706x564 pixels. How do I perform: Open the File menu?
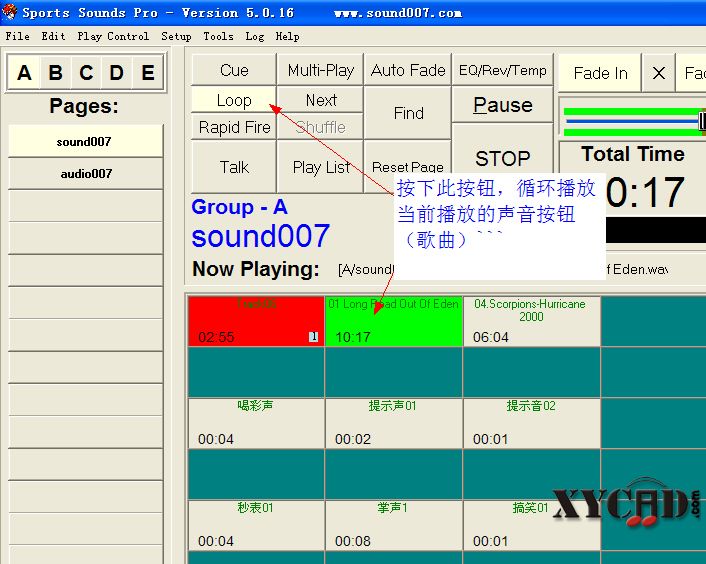click(18, 36)
